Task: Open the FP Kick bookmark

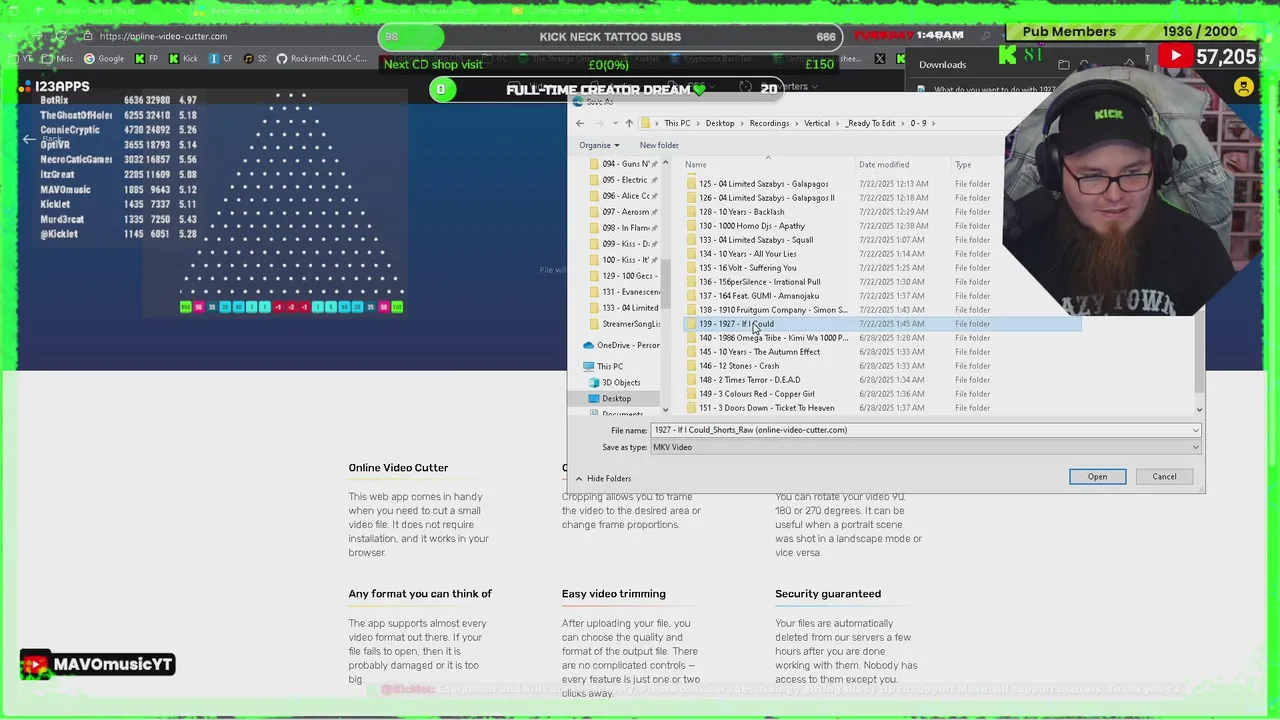Action: [146, 58]
